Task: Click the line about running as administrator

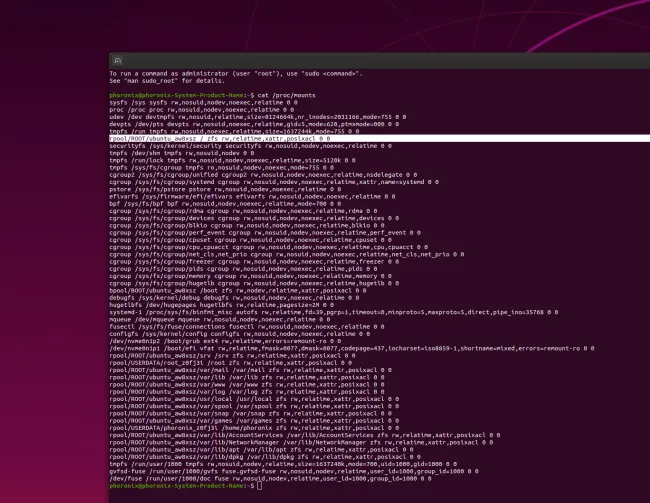Action: [236, 74]
